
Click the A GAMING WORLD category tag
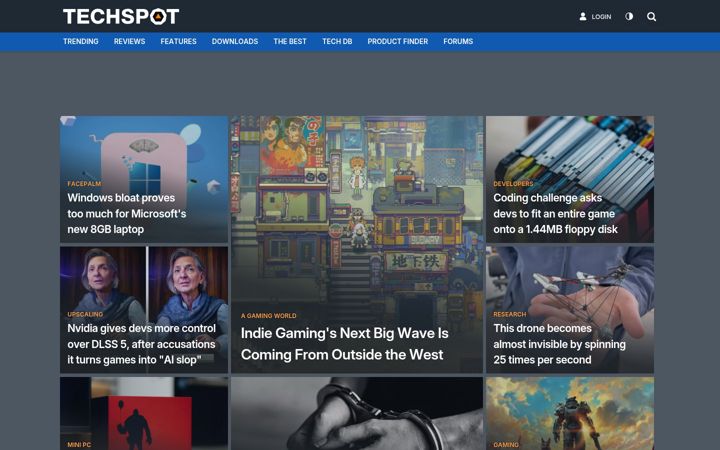pos(269,315)
